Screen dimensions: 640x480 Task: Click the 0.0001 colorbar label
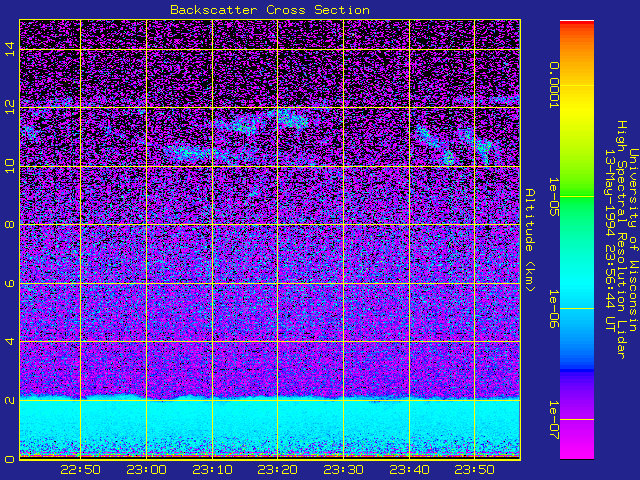coord(553,85)
